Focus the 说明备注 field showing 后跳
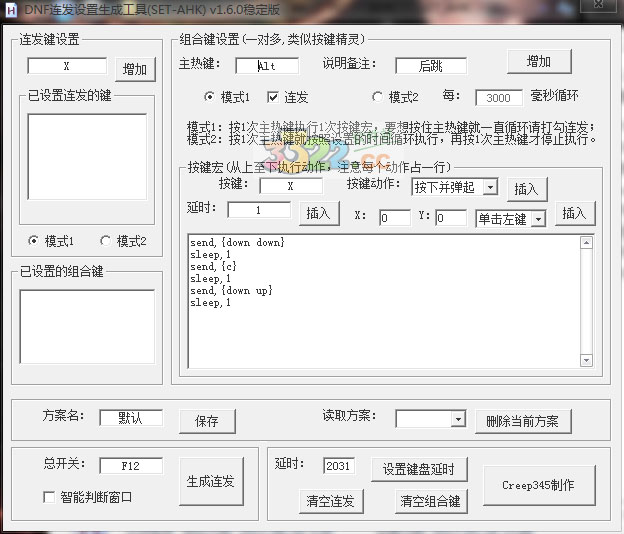Image resolution: width=624 pixels, height=534 pixels. (x=431, y=66)
